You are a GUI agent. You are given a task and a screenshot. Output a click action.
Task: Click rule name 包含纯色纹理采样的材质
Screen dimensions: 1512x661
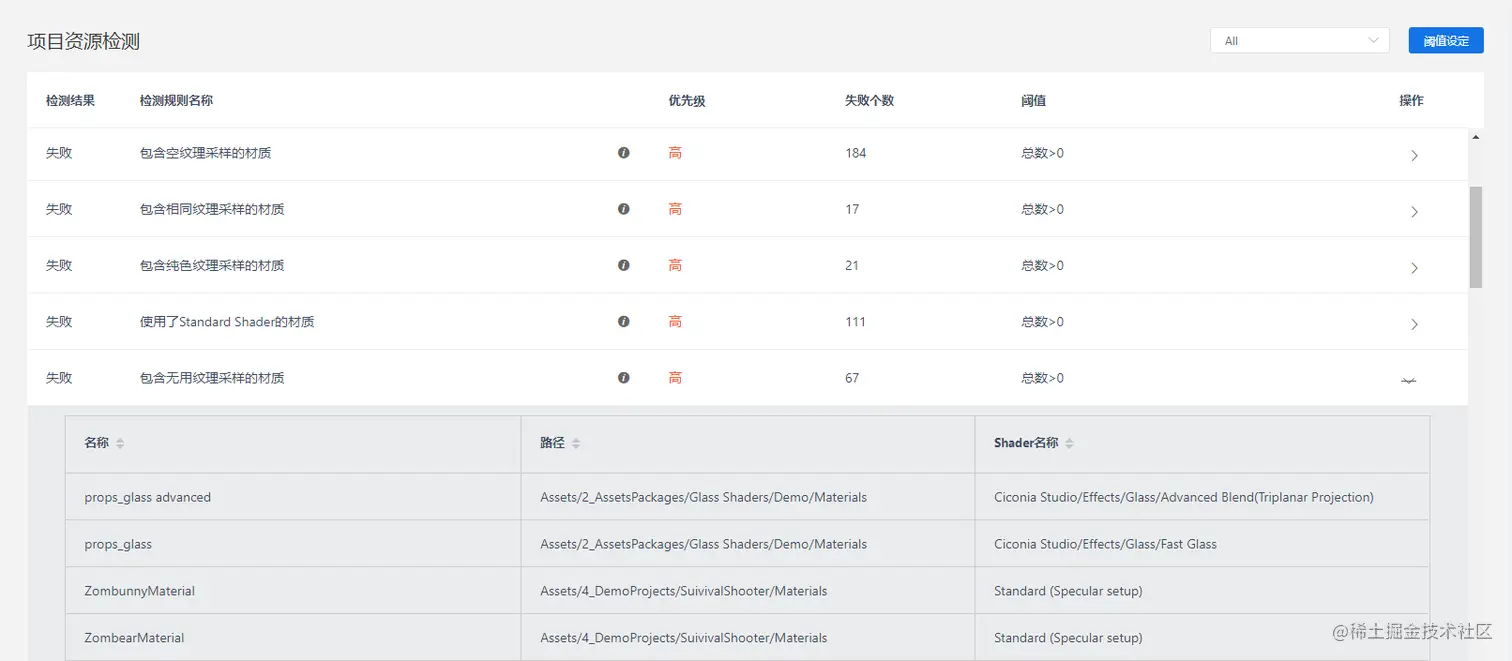tap(212, 265)
